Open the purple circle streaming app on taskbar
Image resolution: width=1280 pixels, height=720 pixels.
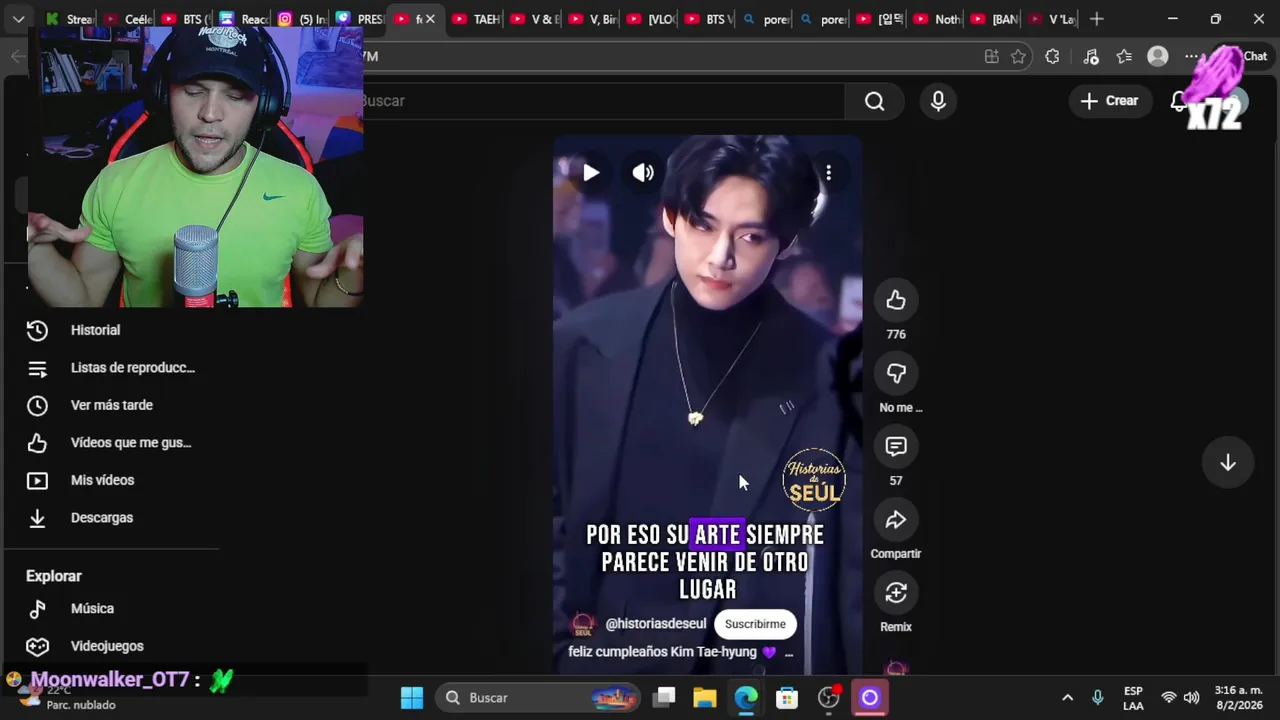(869, 698)
